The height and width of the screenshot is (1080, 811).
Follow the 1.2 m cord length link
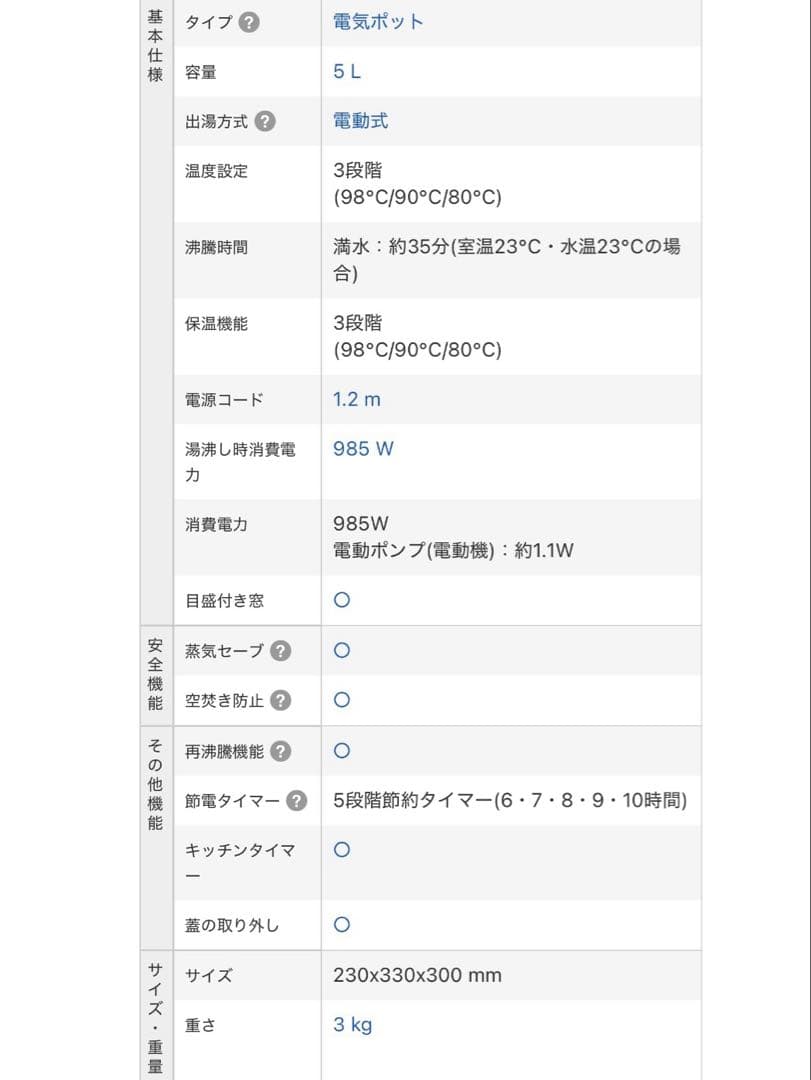click(356, 399)
